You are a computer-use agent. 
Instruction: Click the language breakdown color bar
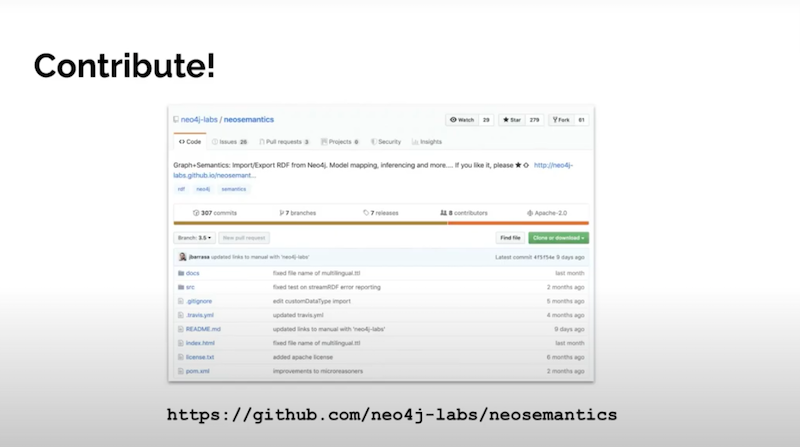point(381,223)
